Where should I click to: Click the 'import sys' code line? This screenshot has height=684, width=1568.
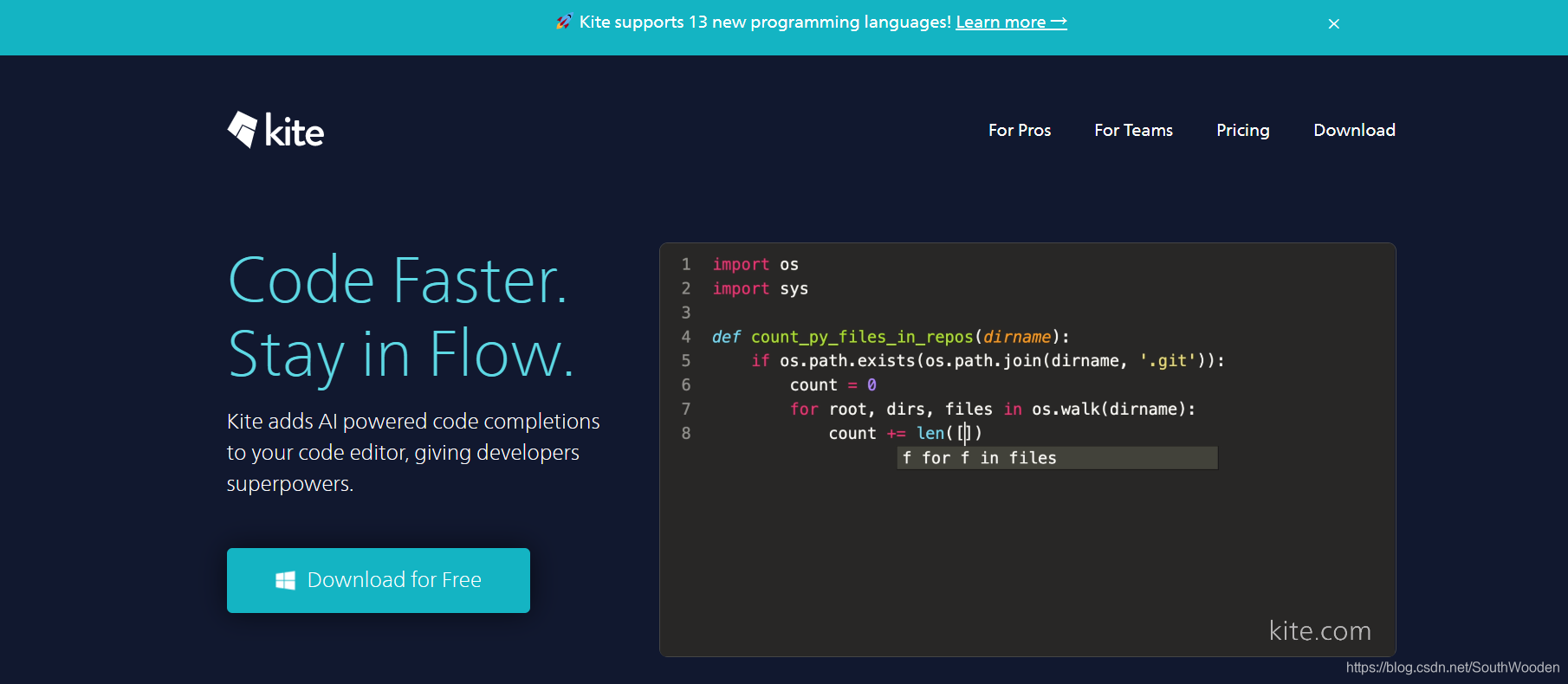pos(760,288)
